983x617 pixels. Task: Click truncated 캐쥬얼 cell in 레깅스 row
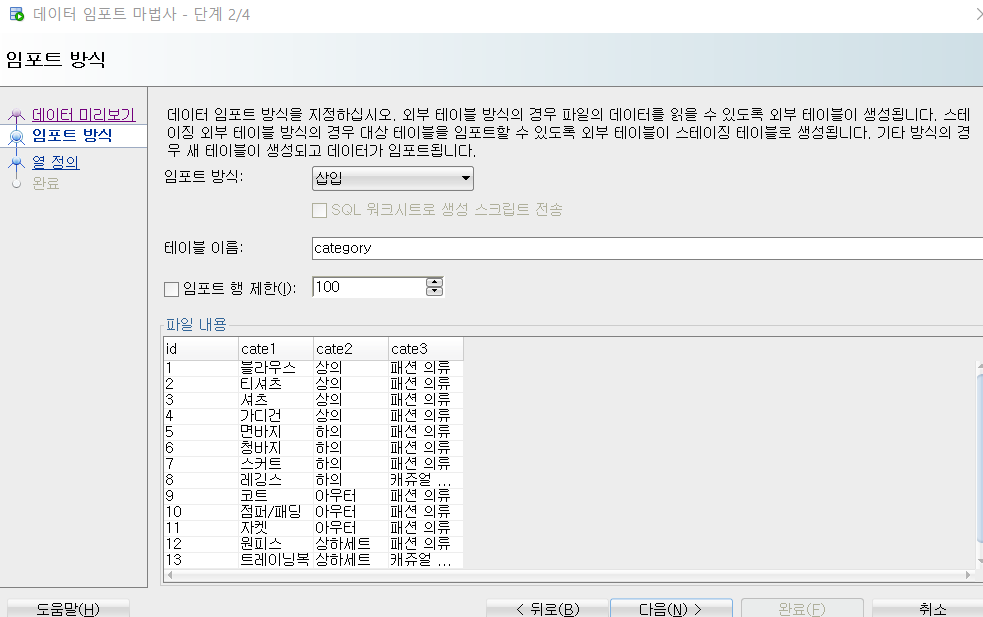point(426,480)
